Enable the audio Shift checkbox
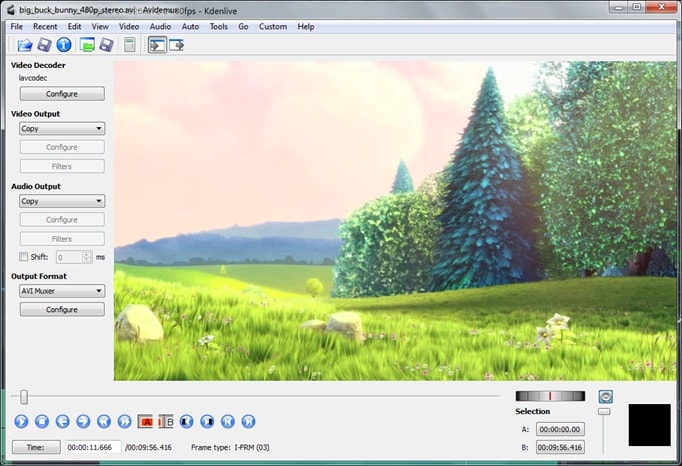 (x=23, y=257)
